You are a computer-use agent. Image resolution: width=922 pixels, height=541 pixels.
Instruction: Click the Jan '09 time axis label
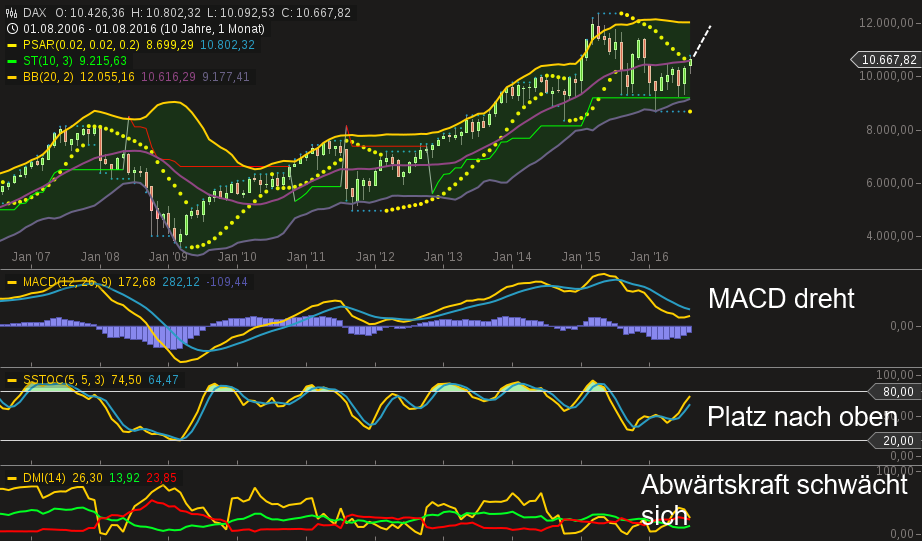click(168, 257)
